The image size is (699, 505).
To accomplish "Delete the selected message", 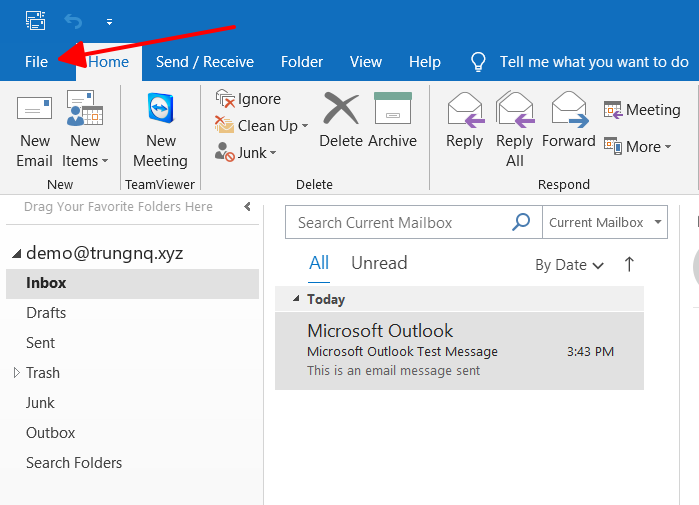I will (341, 120).
